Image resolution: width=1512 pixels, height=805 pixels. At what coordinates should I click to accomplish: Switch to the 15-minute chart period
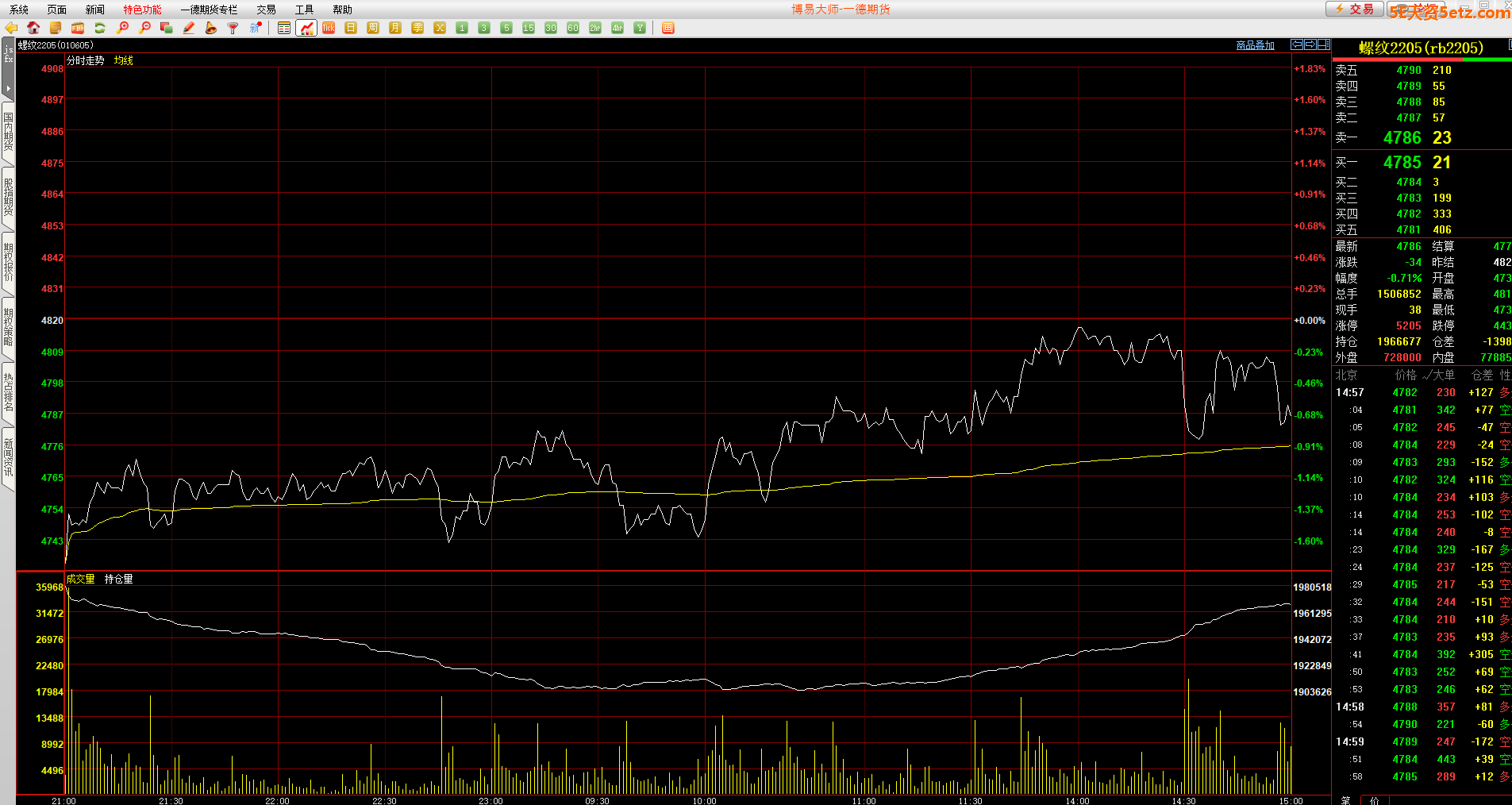[529, 28]
